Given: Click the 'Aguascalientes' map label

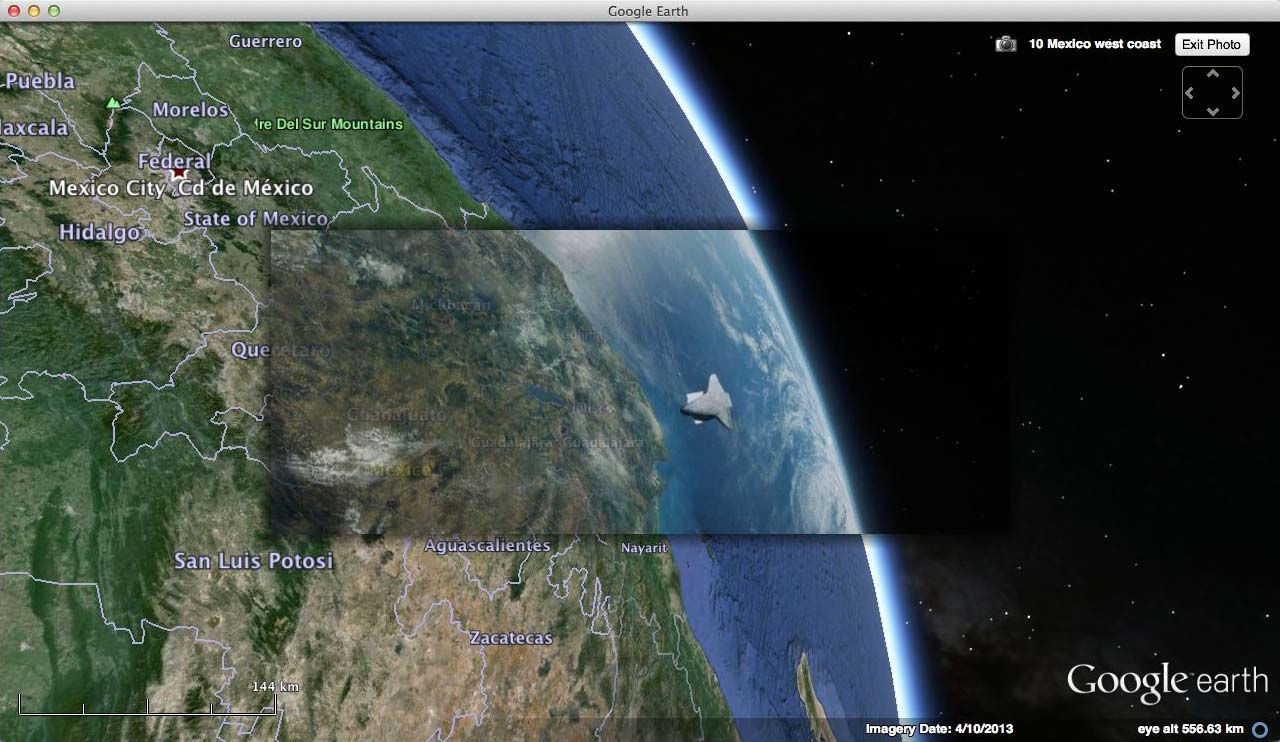Looking at the screenshot, I should (487, 545).
